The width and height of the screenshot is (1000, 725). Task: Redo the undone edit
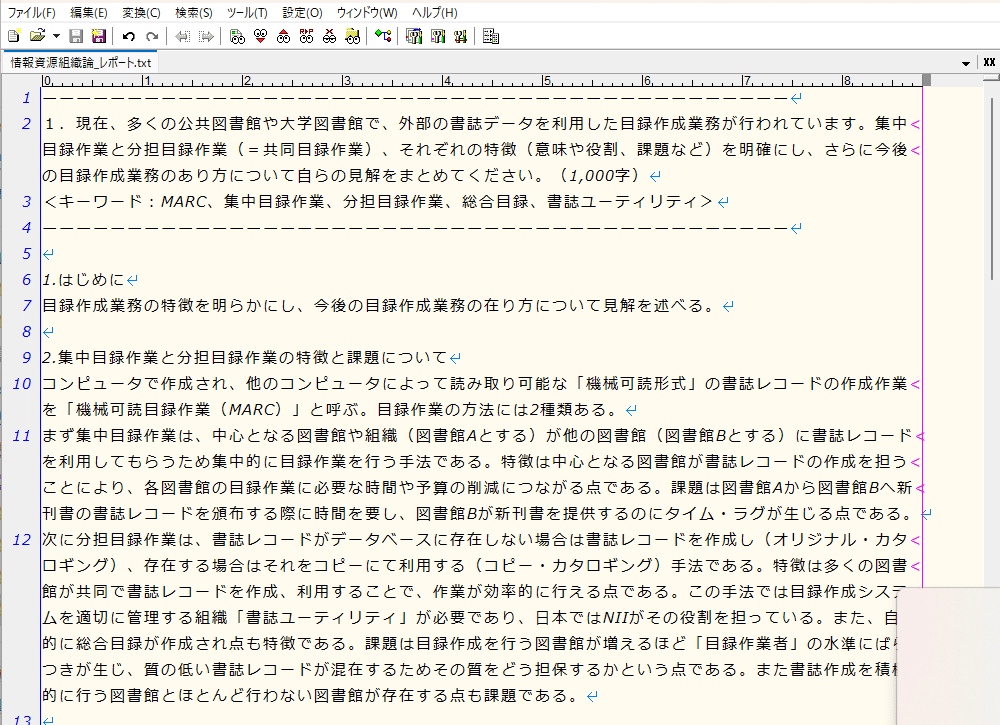tap(152, 35)
